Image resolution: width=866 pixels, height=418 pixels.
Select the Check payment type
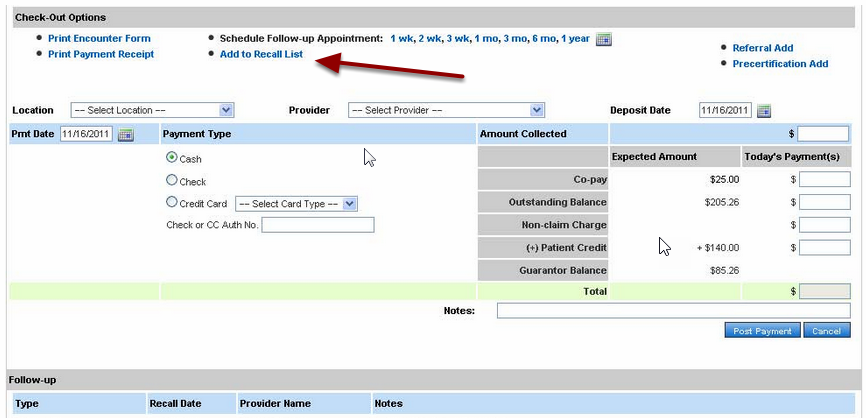point(172,181)
